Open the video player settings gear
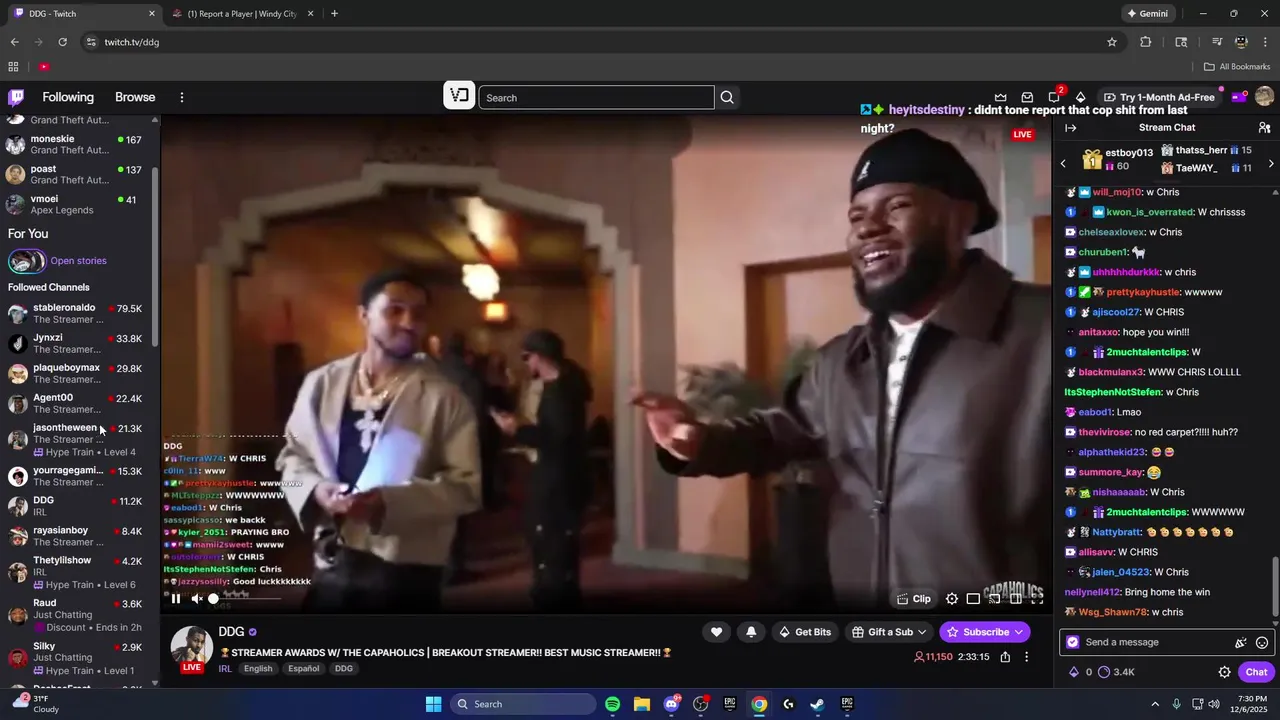 [x=952, y=599]
